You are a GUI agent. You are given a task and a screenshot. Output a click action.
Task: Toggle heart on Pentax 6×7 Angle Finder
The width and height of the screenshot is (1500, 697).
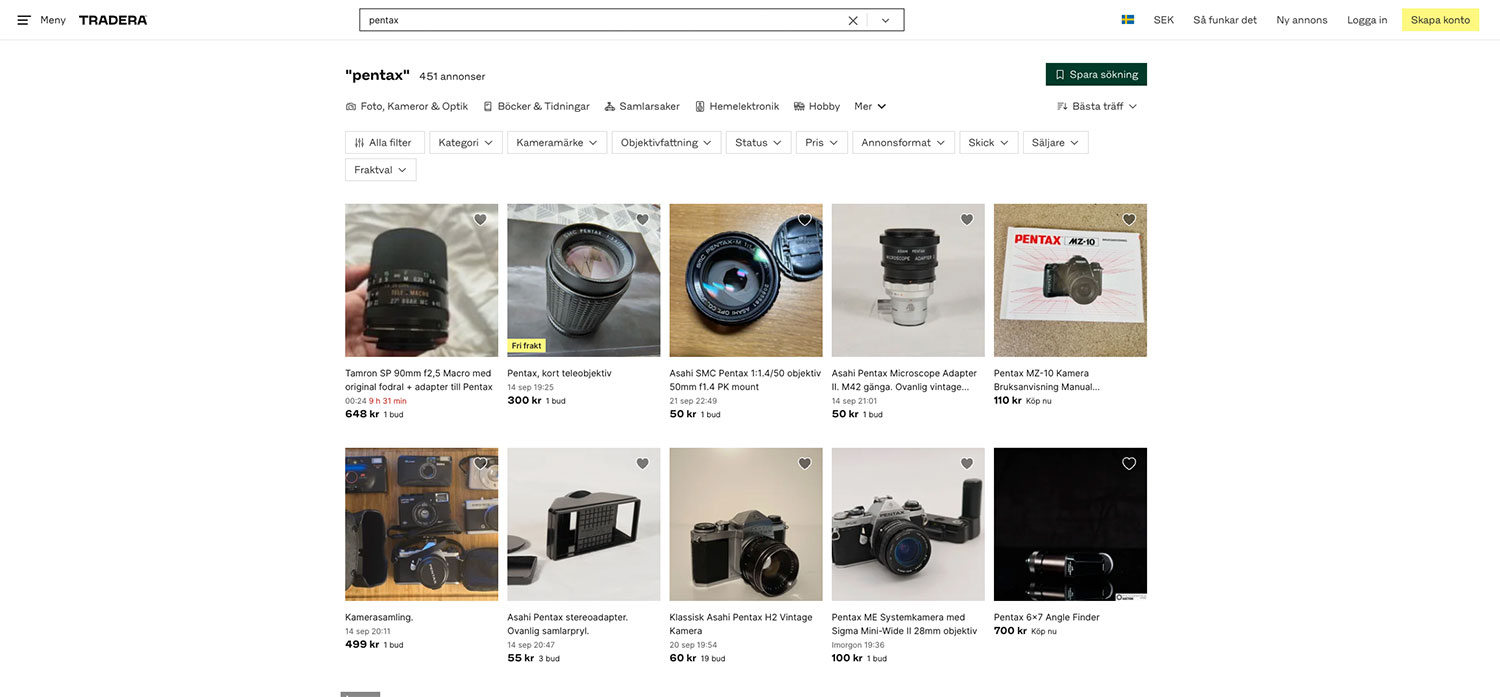(x=1129, y=464)
